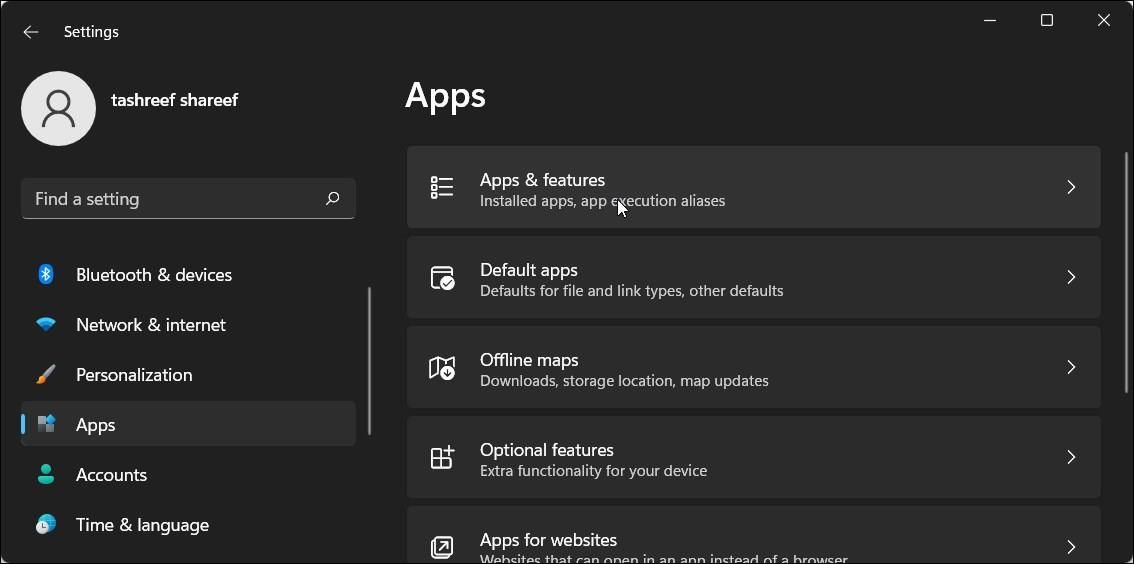
Task: Click the Optional features grid-plus icon
Action: 442,457
